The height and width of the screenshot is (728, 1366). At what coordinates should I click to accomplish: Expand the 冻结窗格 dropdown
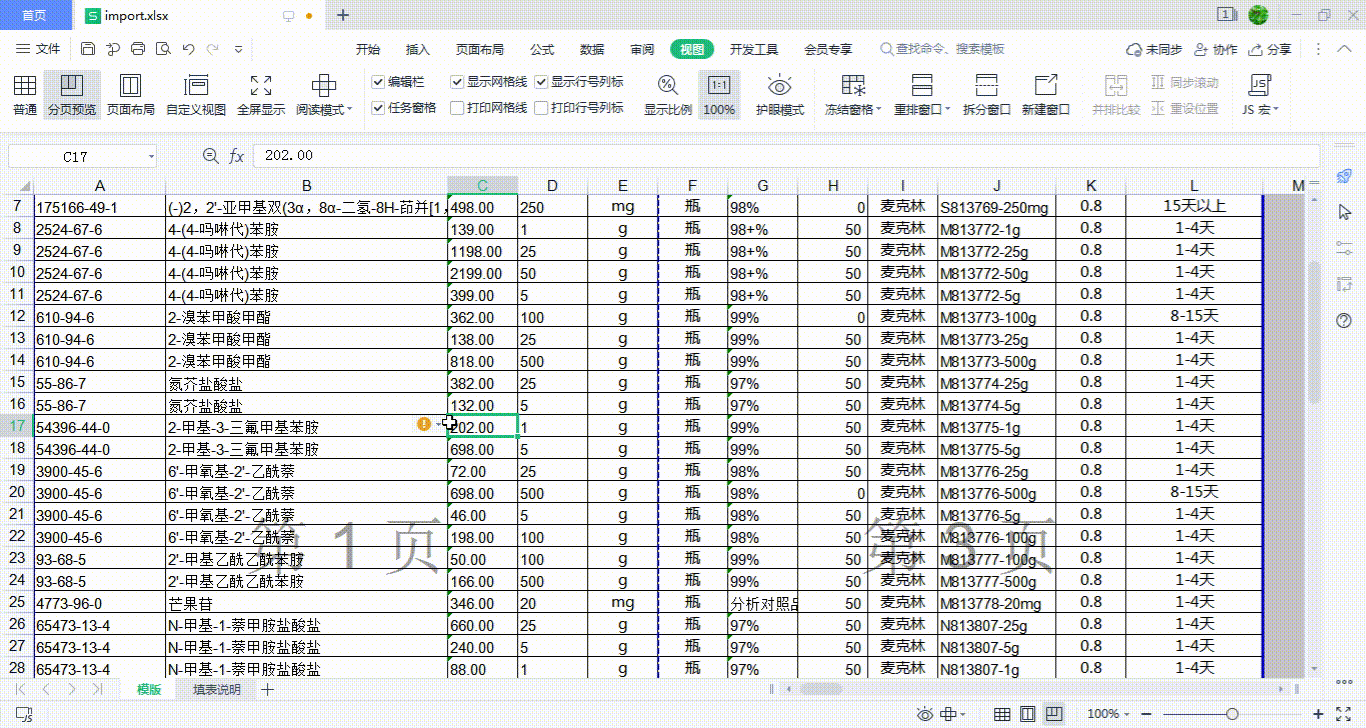tap(879, 110)
